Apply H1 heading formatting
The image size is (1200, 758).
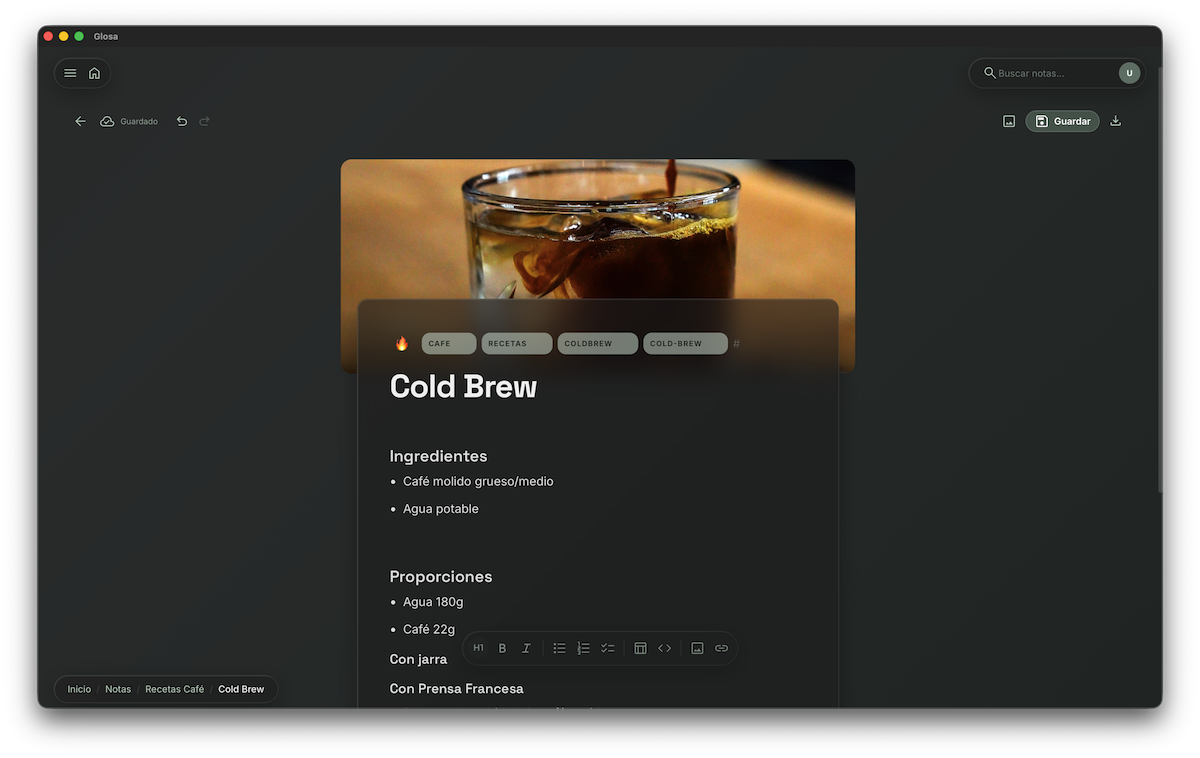click(478, 648)
